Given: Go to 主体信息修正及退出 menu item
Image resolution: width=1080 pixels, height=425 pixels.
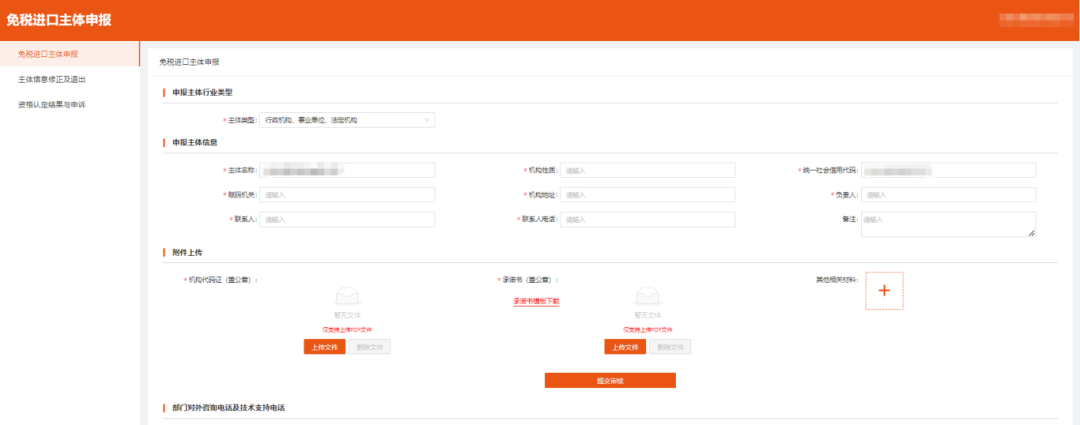Looking at the screenshot, I should tap(52, 79).
